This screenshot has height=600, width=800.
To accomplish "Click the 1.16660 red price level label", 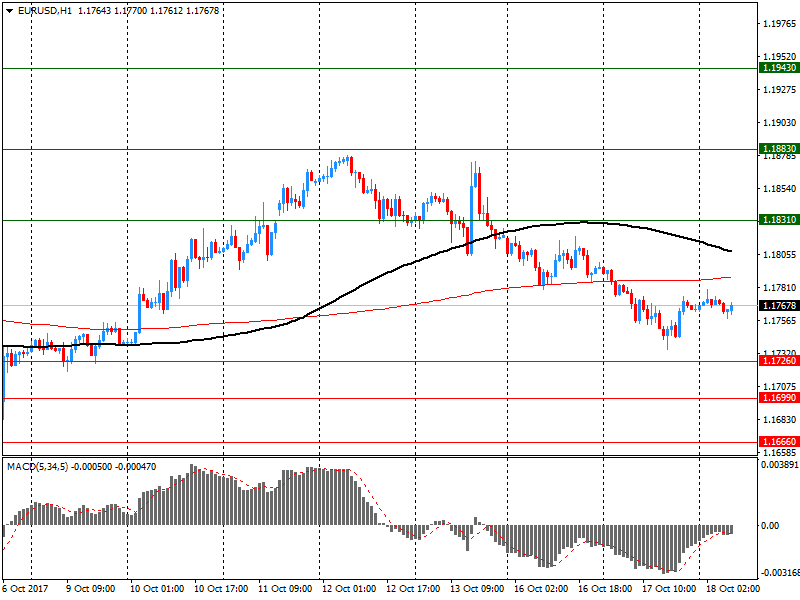I will [x=779, y=442].
